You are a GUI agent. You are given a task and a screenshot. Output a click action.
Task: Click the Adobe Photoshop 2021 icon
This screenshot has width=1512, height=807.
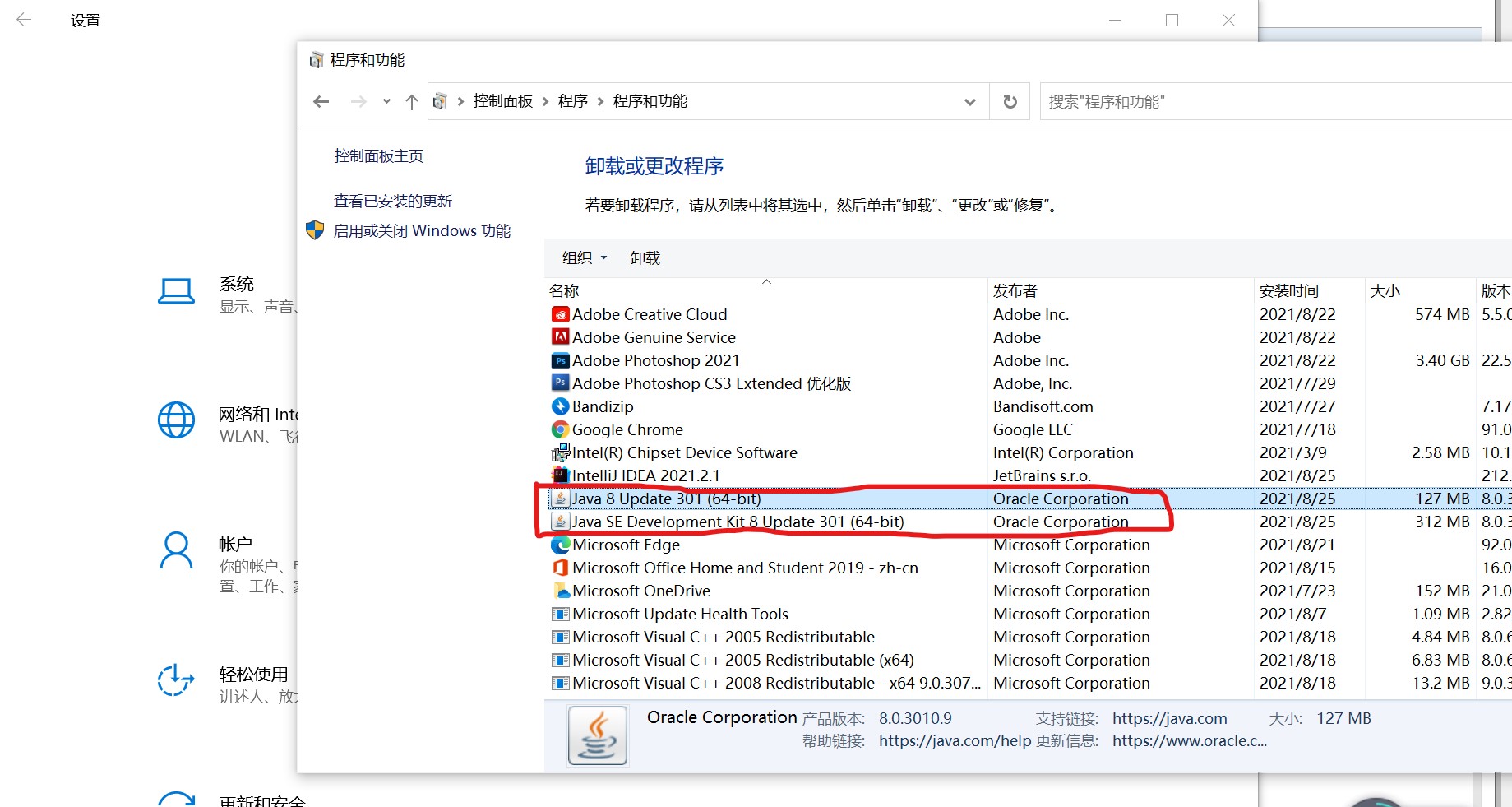[560, 360]
